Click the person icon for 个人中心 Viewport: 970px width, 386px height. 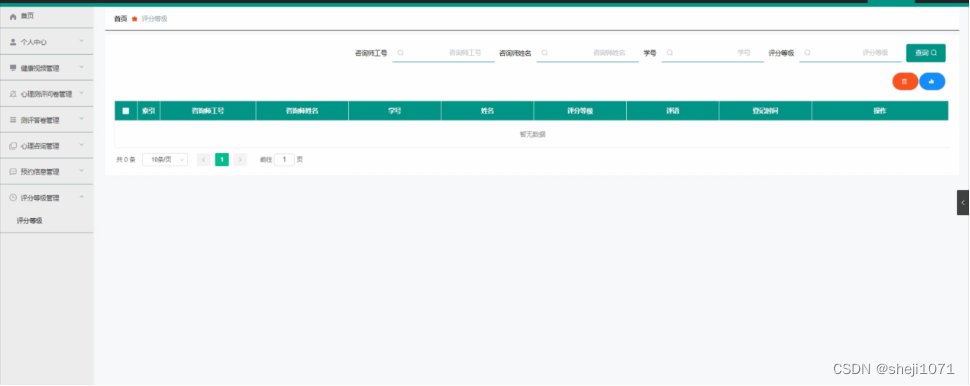13,42
